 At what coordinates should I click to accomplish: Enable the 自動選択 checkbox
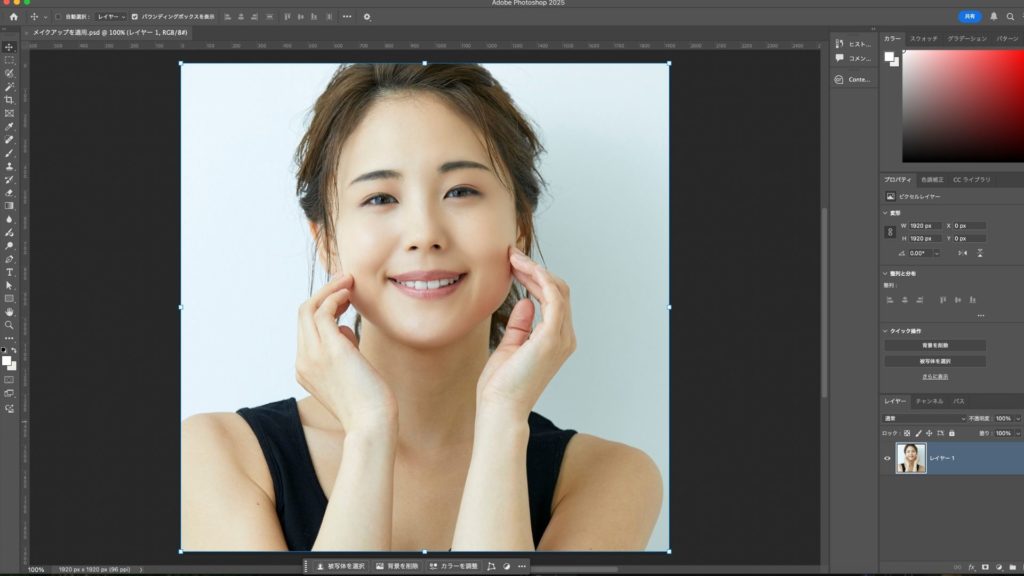point(58,17)
